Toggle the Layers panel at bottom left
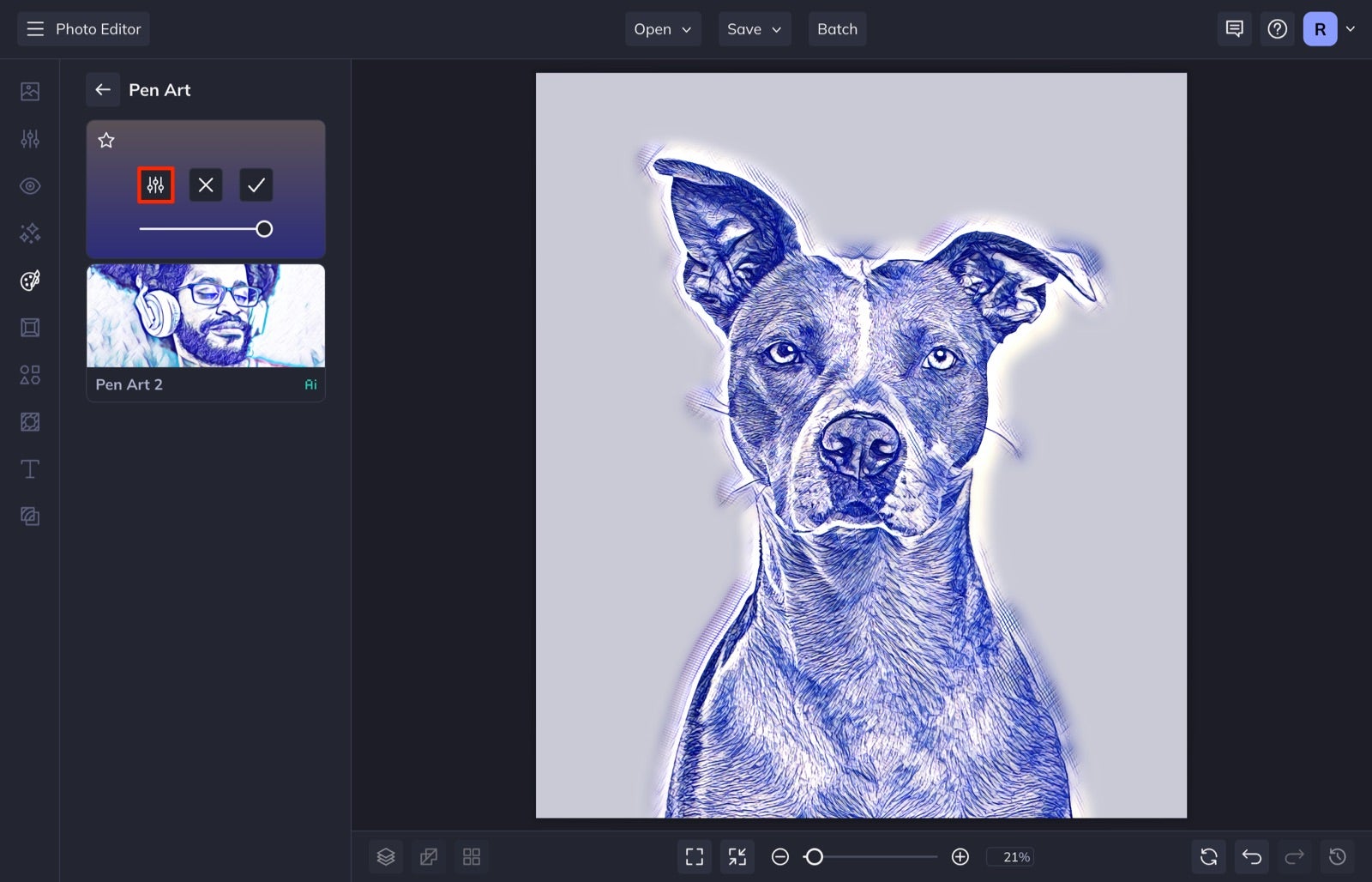The width and height of the screenshot is (1372, 882). pyautogui.click(x=386, y=856)
